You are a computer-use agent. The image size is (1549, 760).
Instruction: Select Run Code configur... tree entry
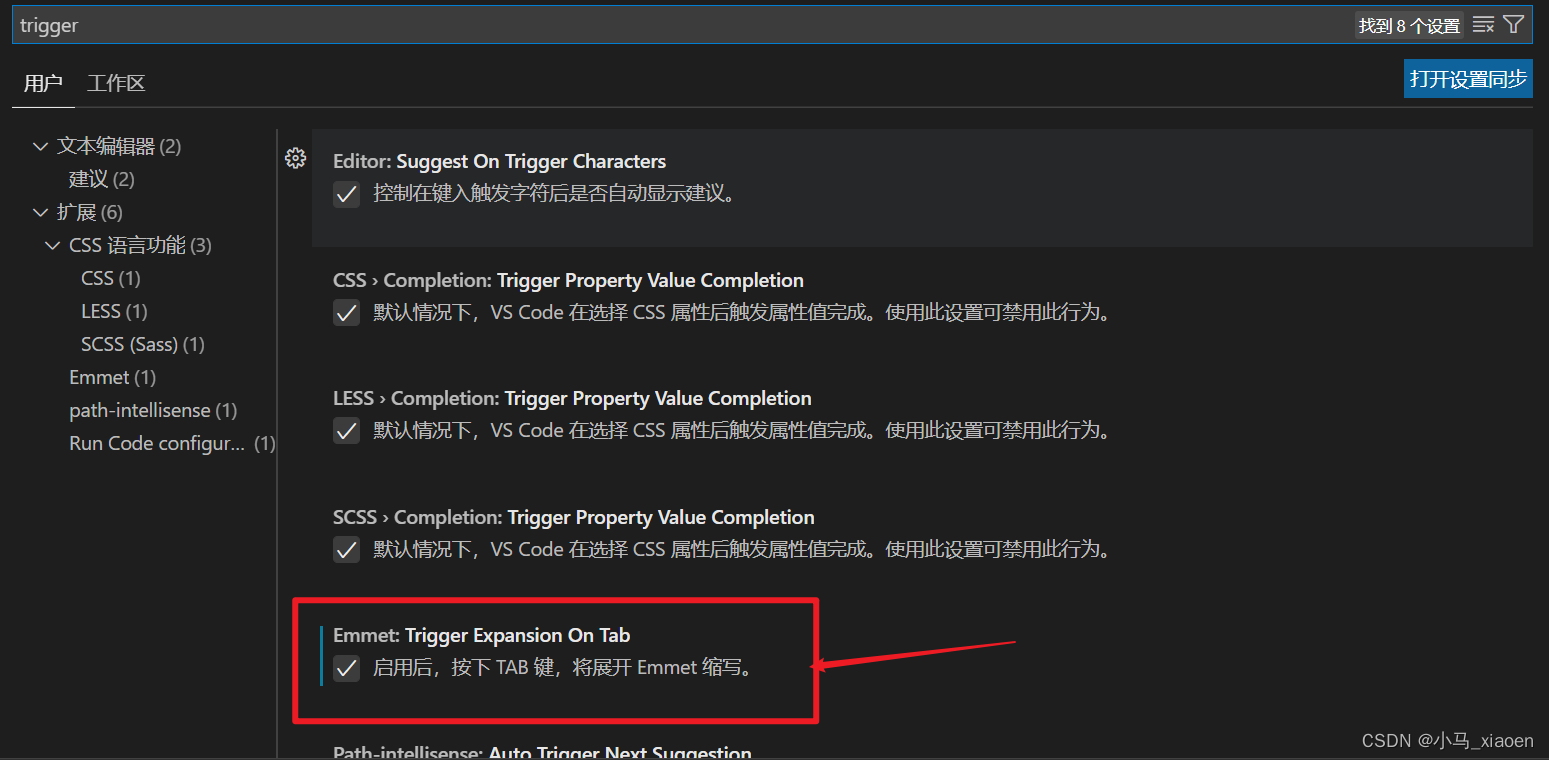tap(172, 444)
